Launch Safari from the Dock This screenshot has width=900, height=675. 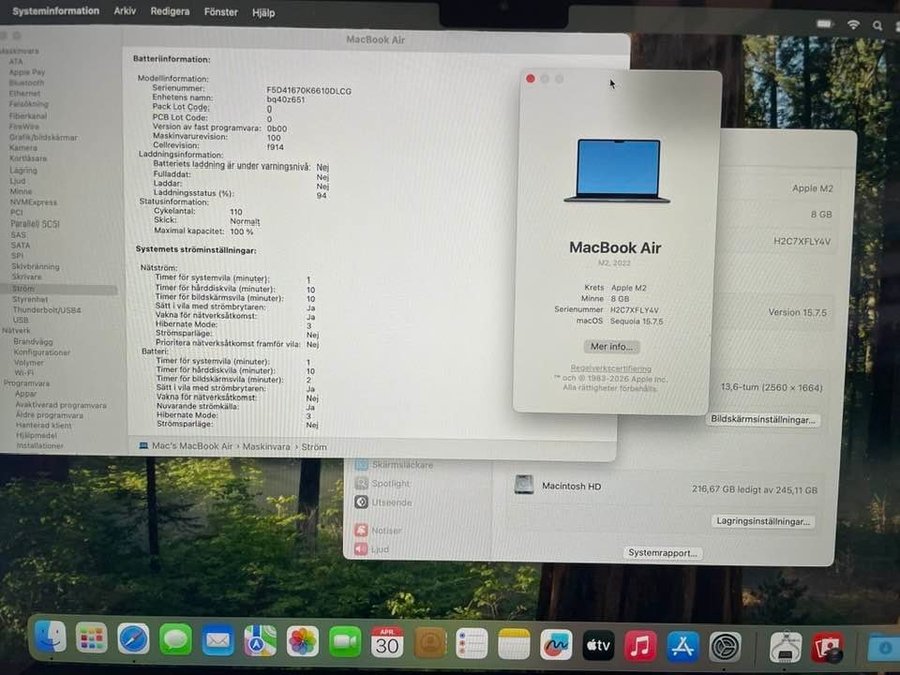(x=133, y=639)
